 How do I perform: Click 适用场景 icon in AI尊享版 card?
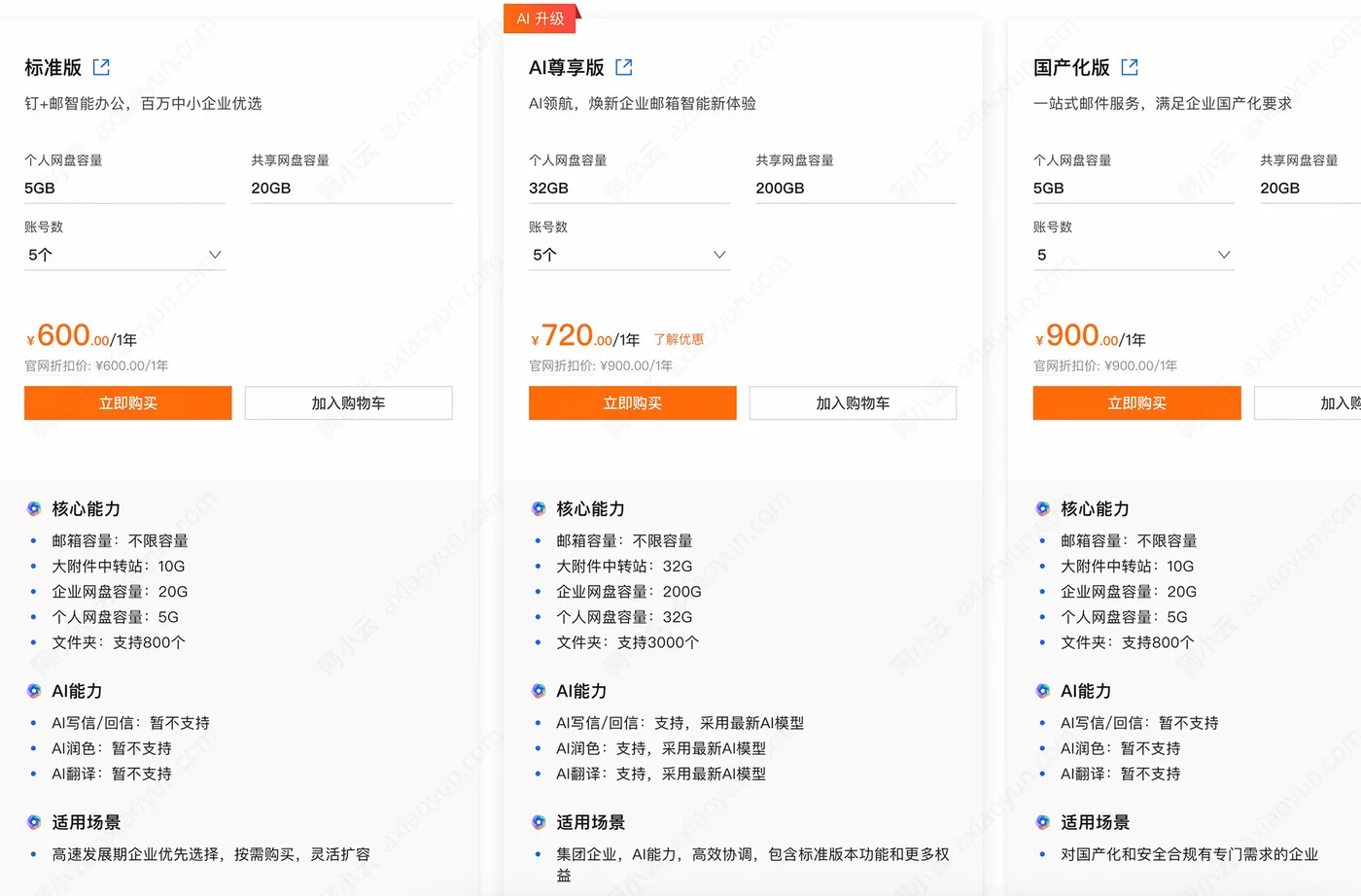(539, 822)
